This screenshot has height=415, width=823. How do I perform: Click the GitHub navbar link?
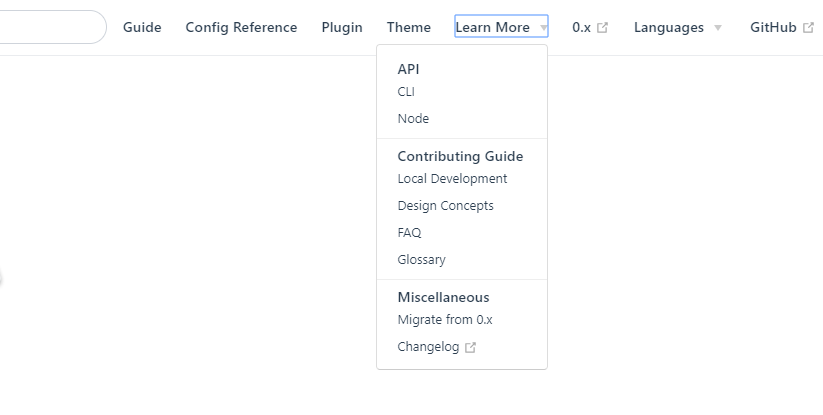tap(773, 27)
